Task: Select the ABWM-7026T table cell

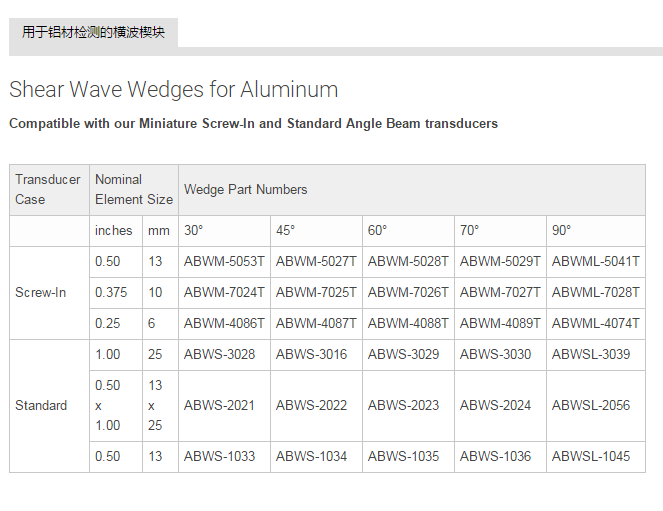Action: click(x=408, y=293)
